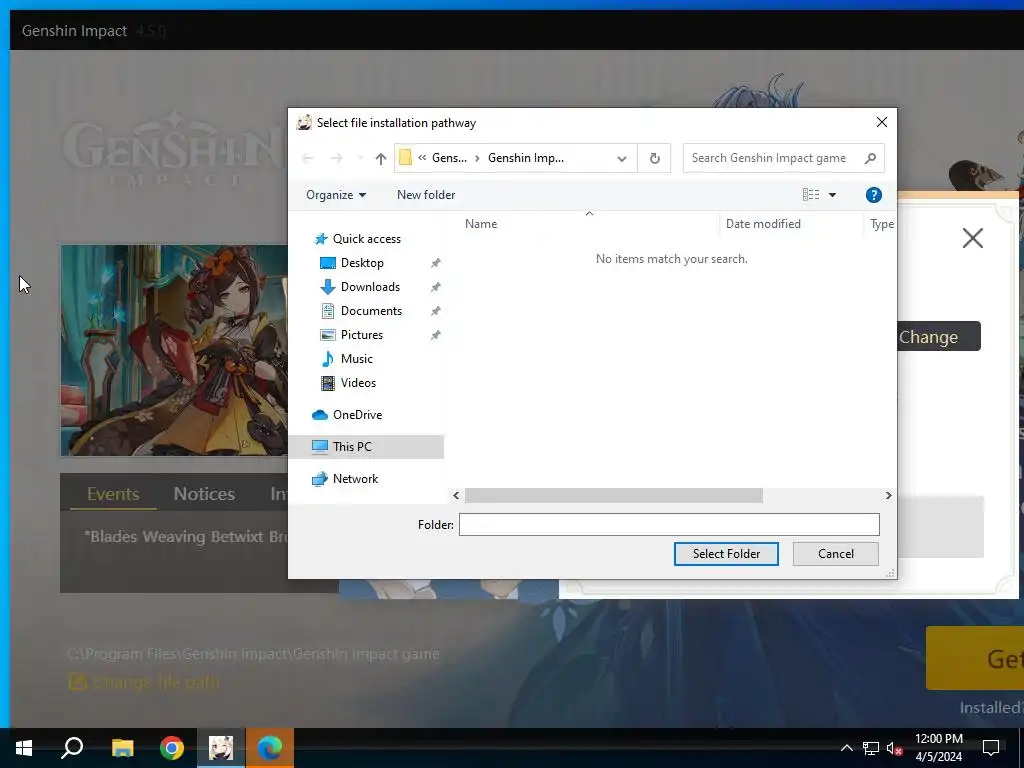The width and height of the screenshot is (1024, 768).
Task: Select Quick access in navigation pane
Action: [366, 239]
